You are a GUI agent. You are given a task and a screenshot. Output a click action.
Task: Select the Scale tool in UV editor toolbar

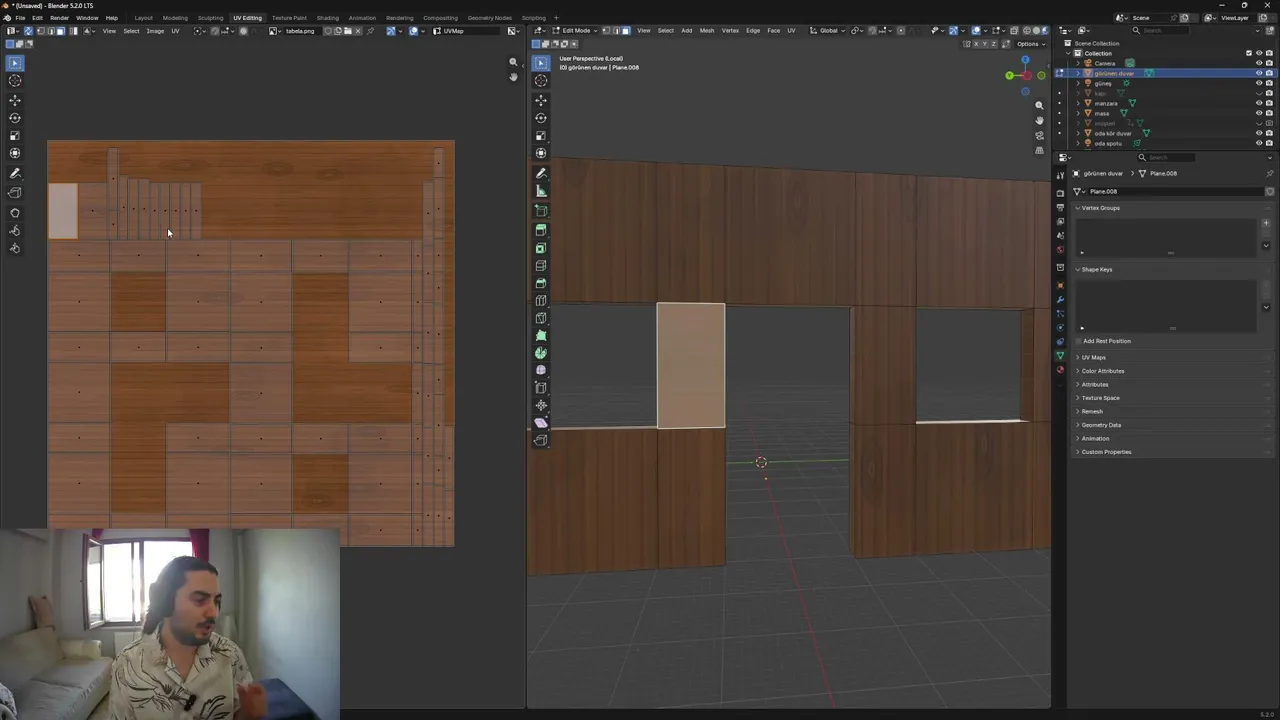[x=15, y=135]
